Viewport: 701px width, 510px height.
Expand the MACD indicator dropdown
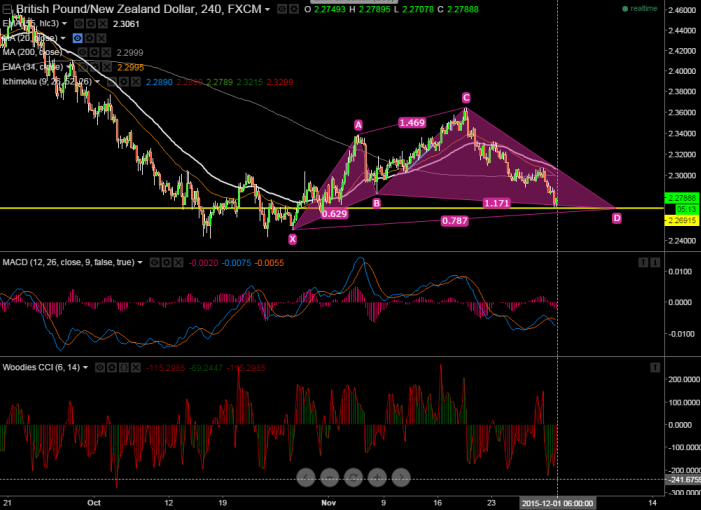tap(140, 262)
